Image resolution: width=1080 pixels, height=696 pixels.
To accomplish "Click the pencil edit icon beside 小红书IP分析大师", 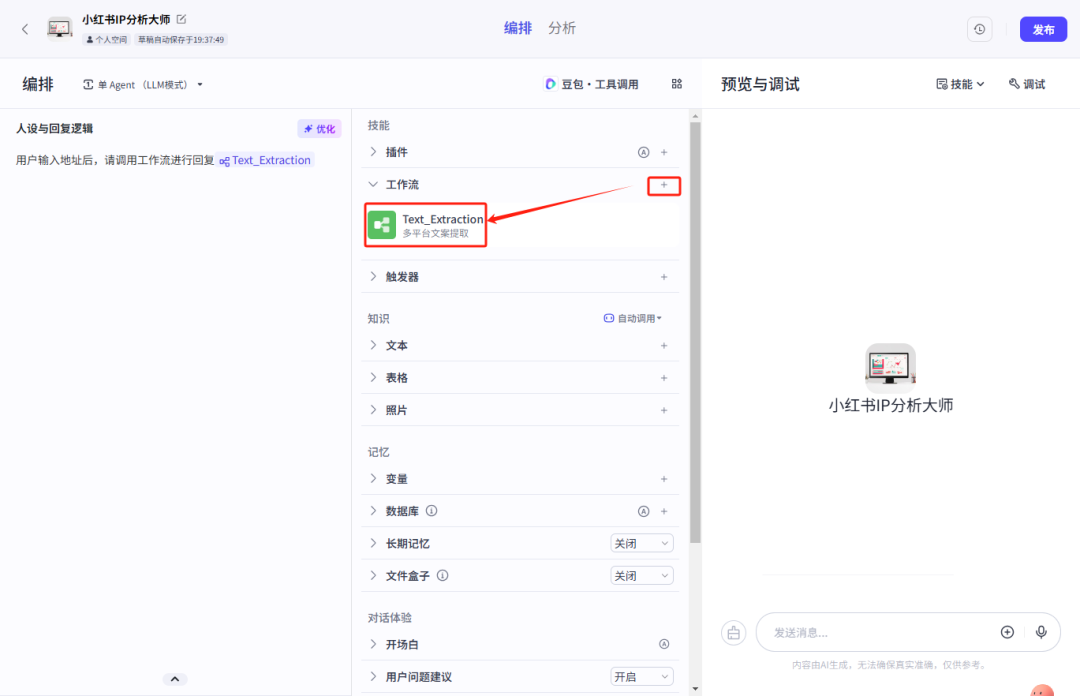I will click(180, 19).
